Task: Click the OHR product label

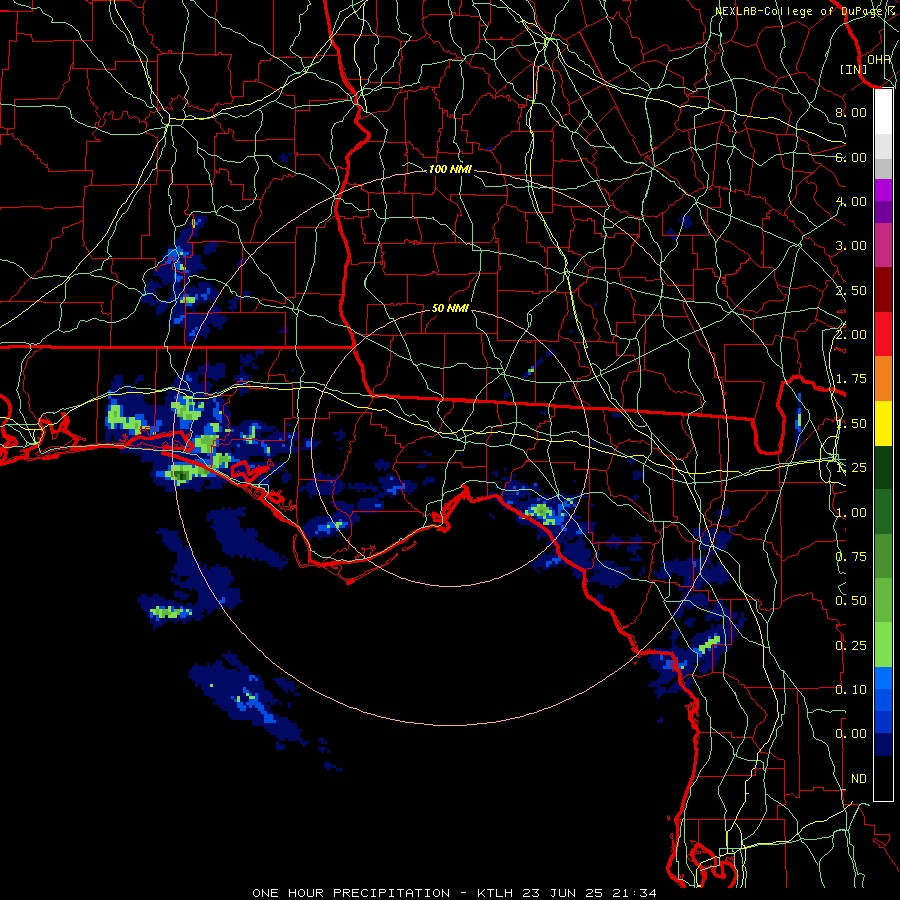Action: (x=879, y=59)
